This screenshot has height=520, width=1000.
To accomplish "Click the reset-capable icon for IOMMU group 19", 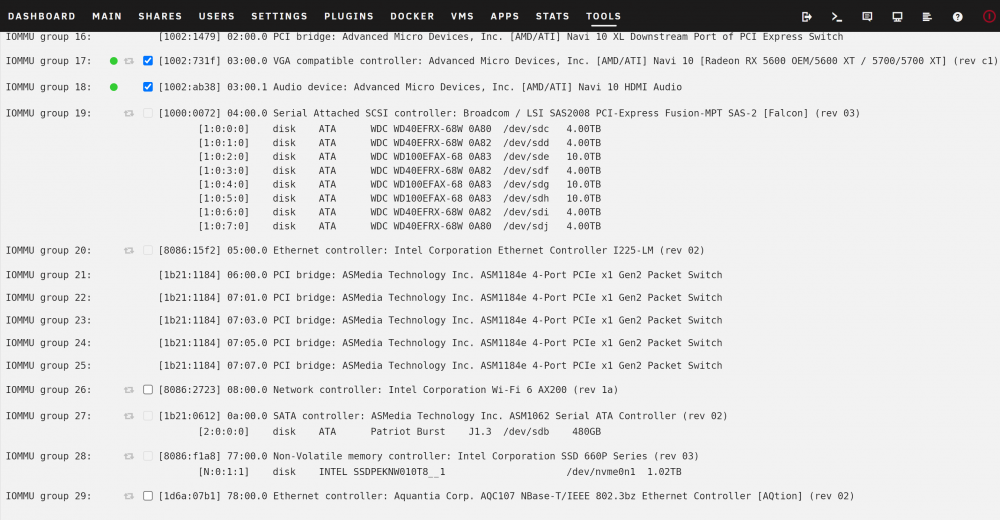I will click(129, 114).
